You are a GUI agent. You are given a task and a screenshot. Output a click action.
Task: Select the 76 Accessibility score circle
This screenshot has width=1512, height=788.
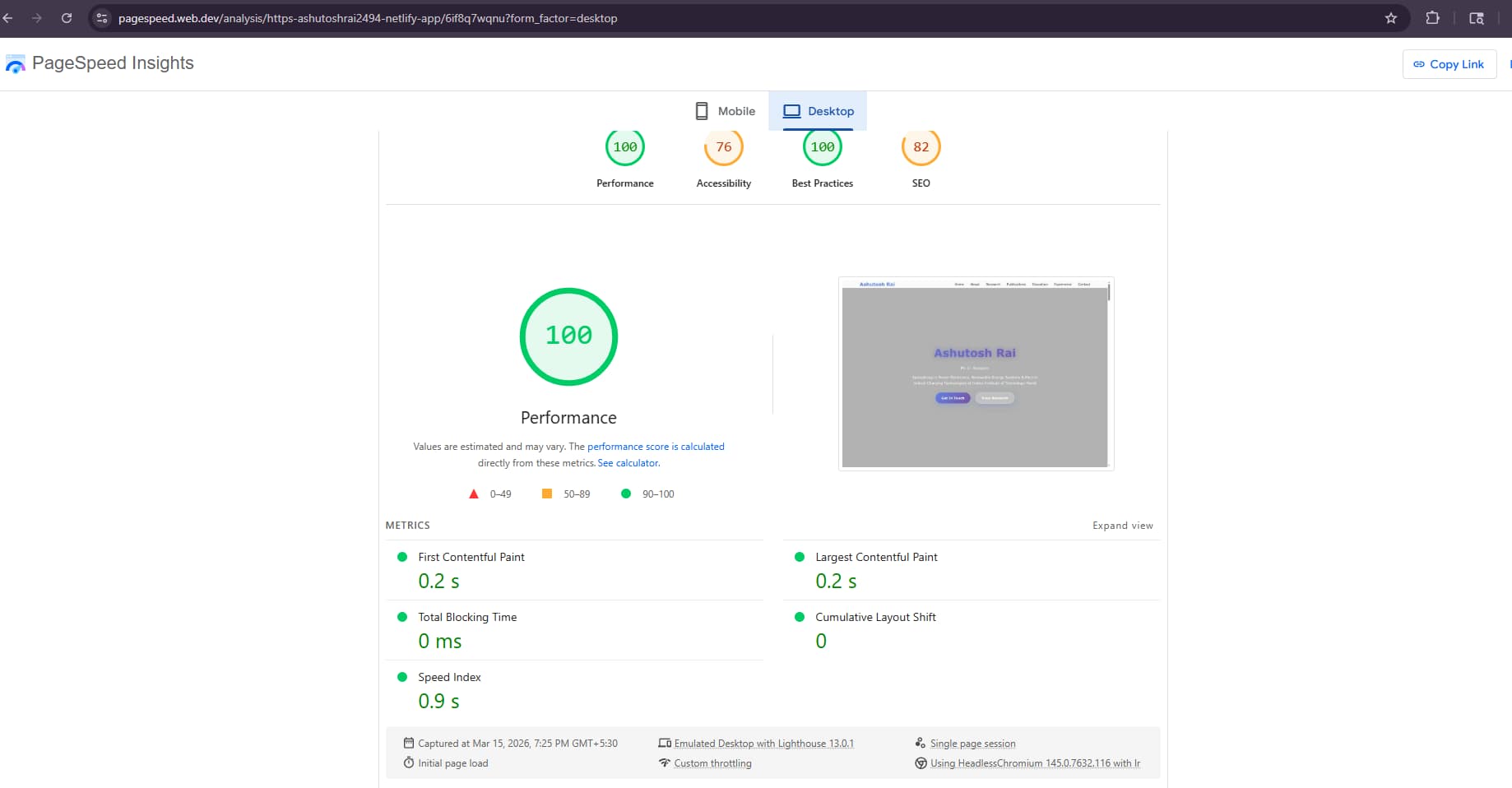(723, 146)
